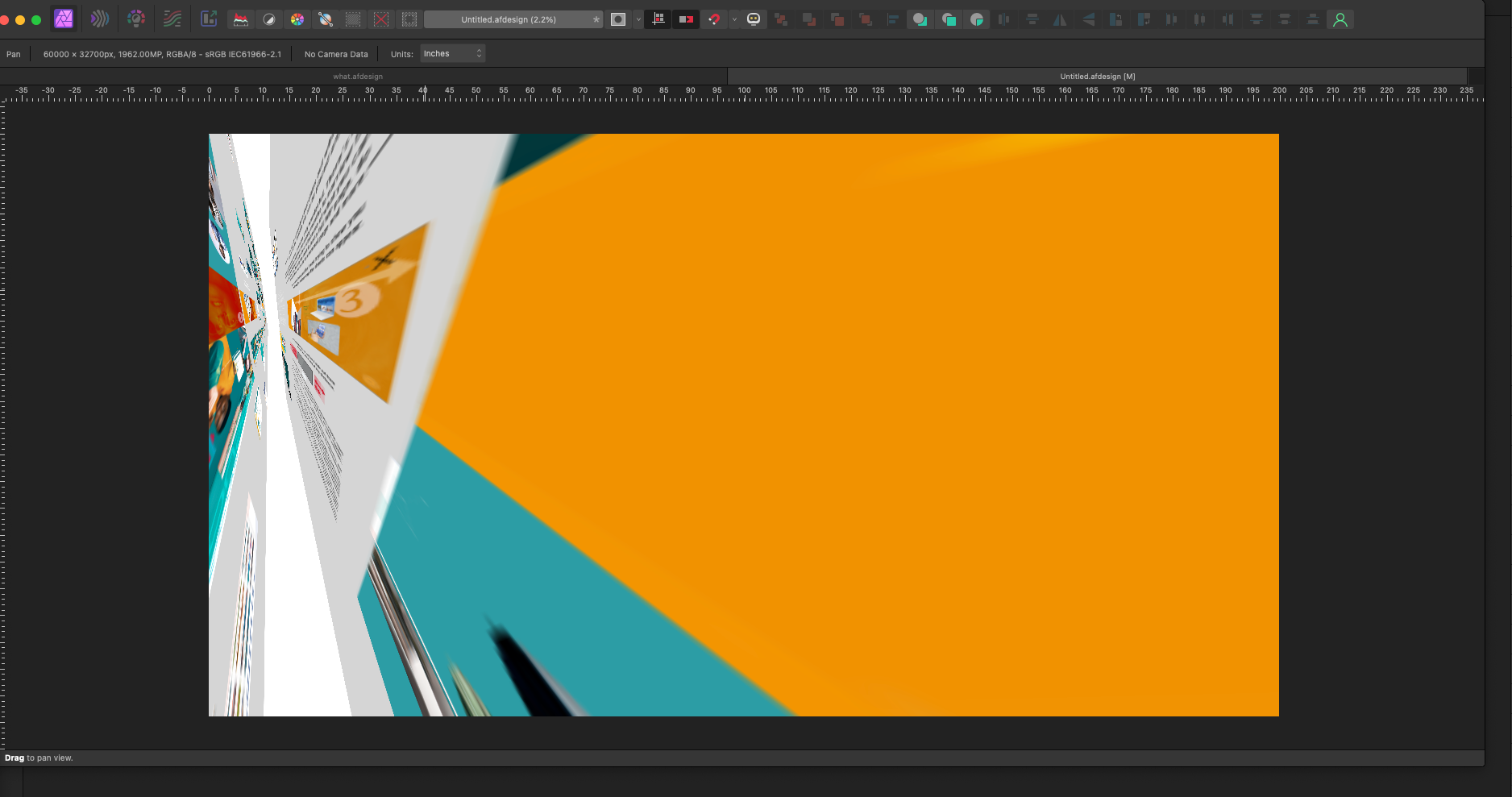Click Align Right icon
This screenshot has width=1512, height=797.
(x=1228, y=19)
